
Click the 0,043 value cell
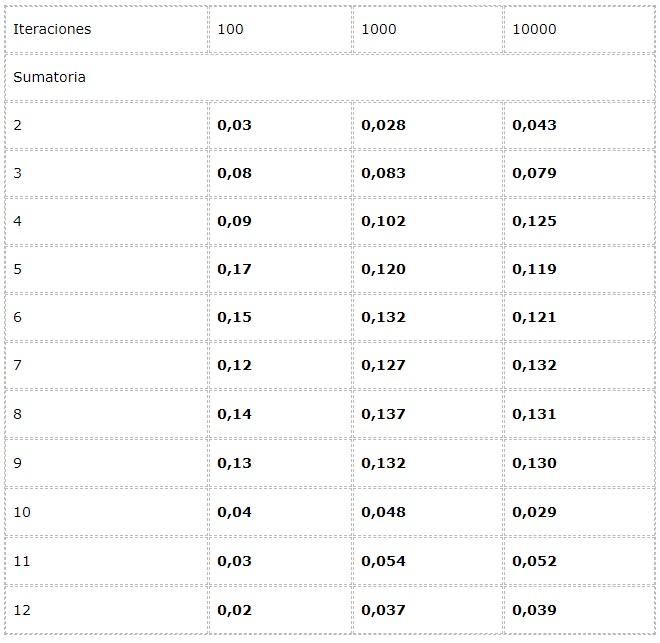[x=534, y=125]
